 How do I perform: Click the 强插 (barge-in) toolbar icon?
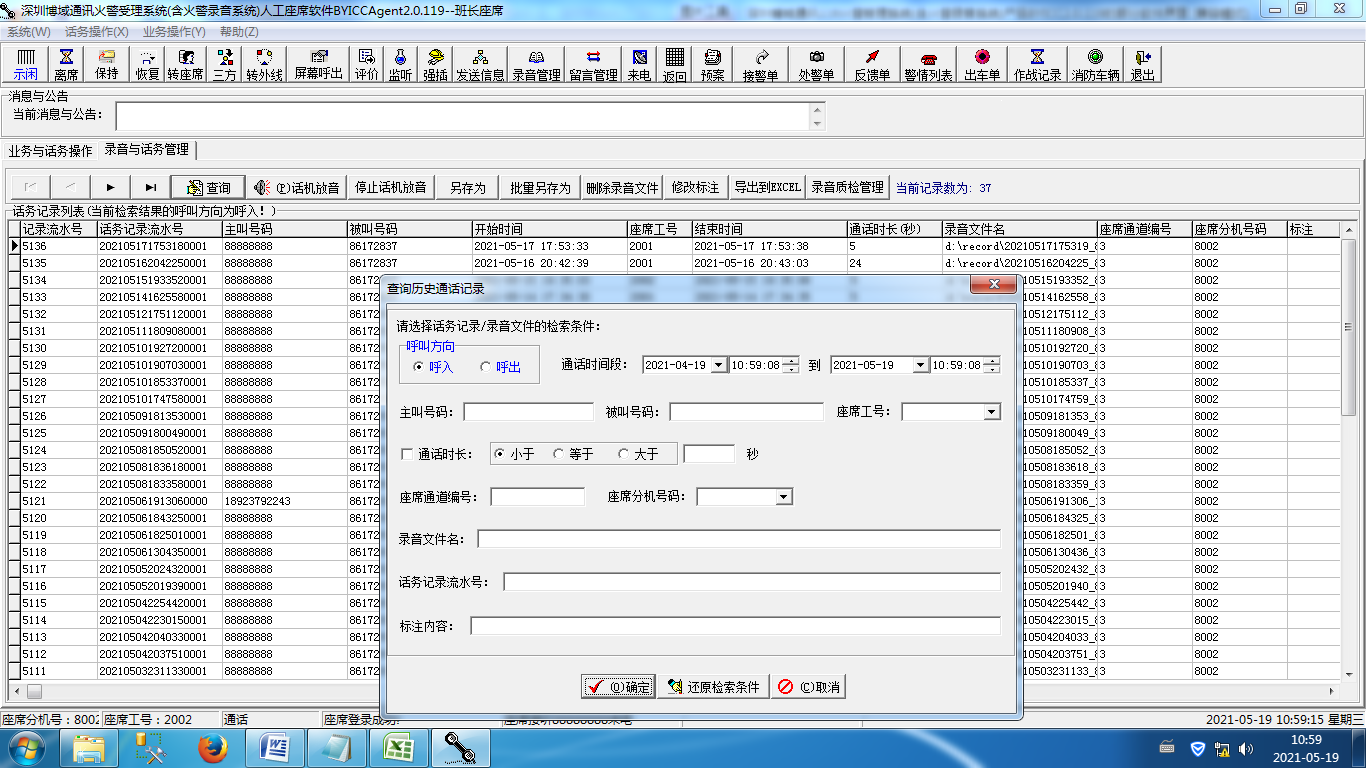(x=435, y=65)
